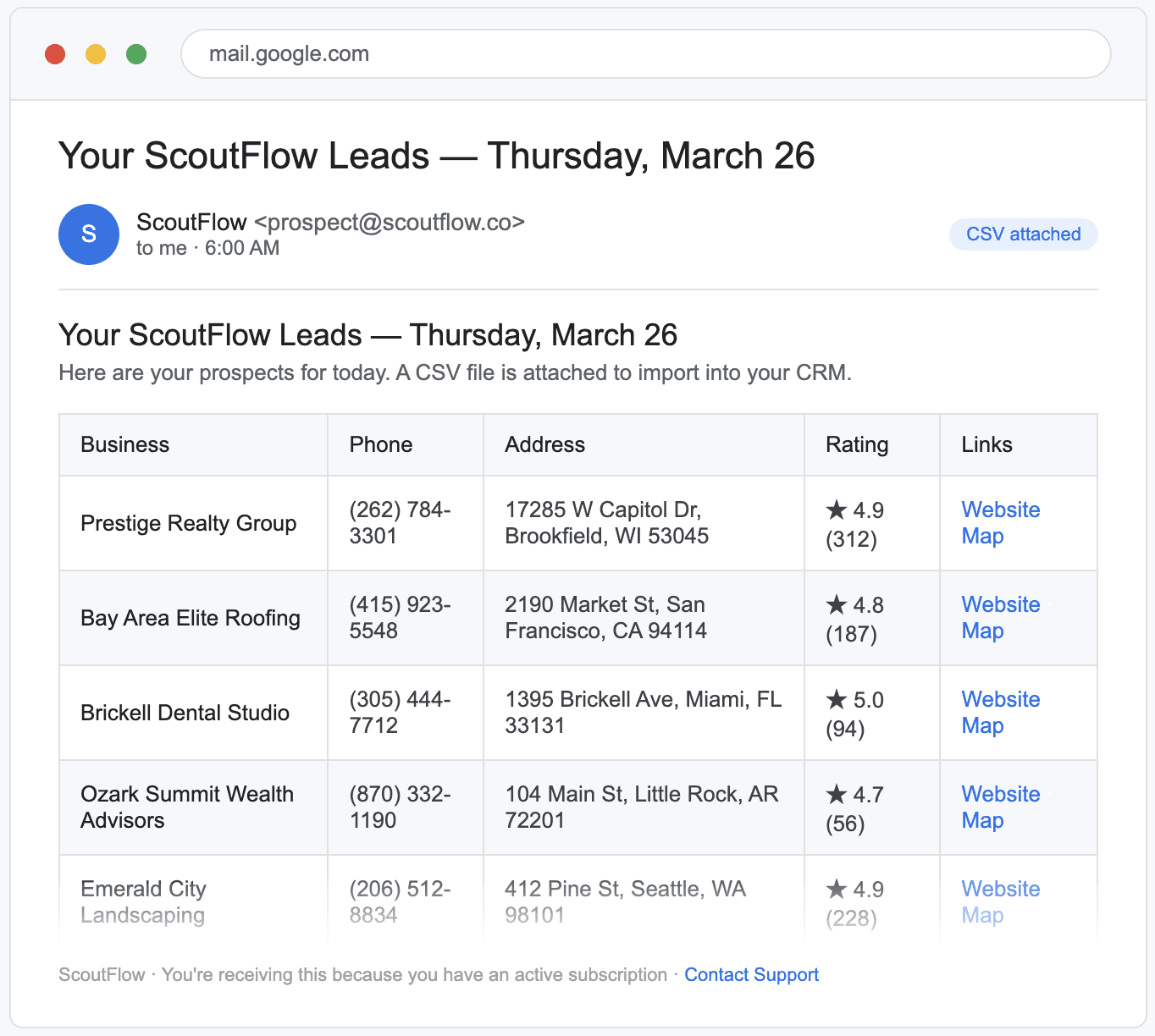
Task: Select the Brickell Dental Studio business name
Action: coord(185,713)
